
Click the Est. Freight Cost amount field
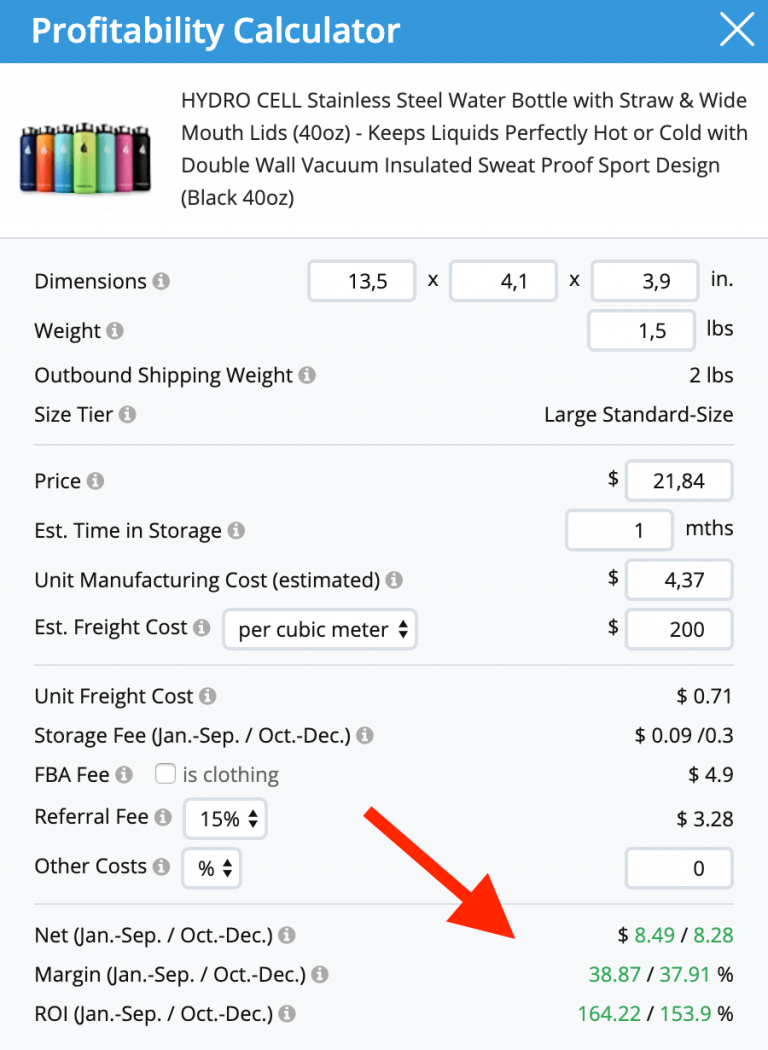pos(679,629)
